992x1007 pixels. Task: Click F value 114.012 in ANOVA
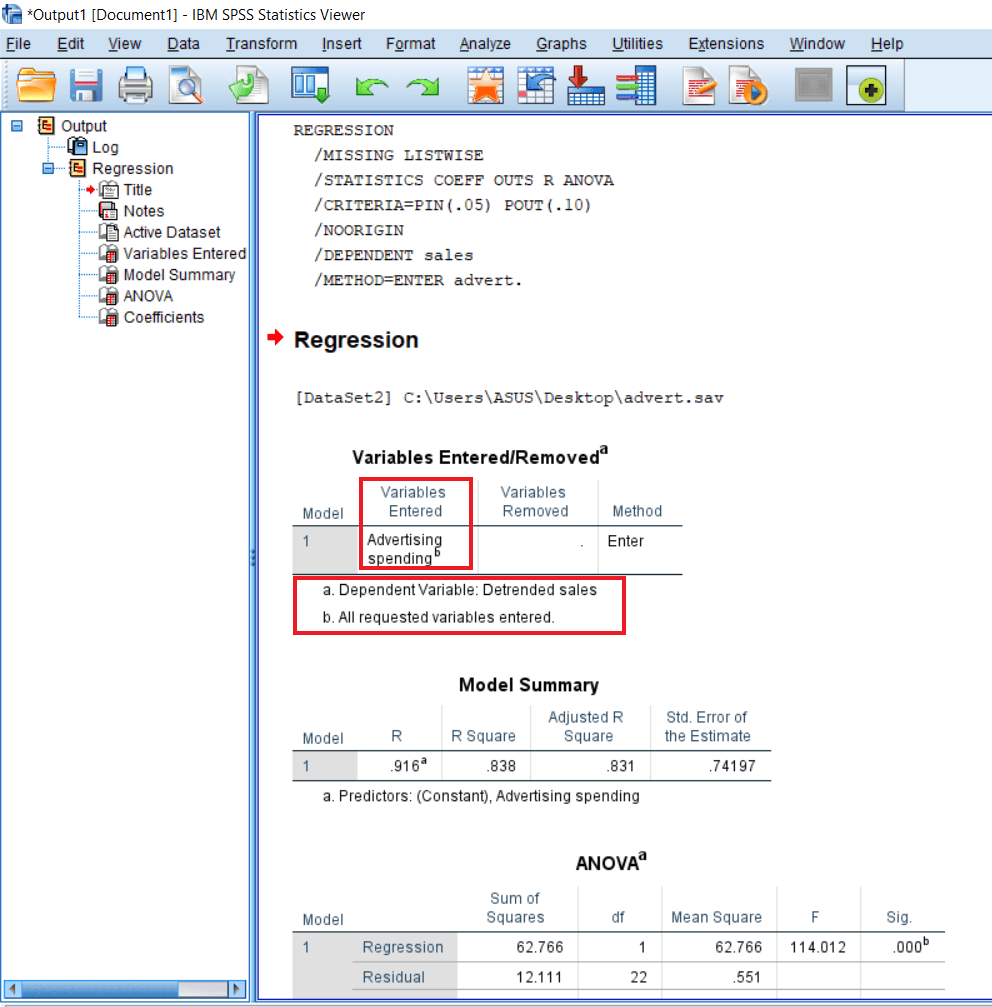coord(817,947)
